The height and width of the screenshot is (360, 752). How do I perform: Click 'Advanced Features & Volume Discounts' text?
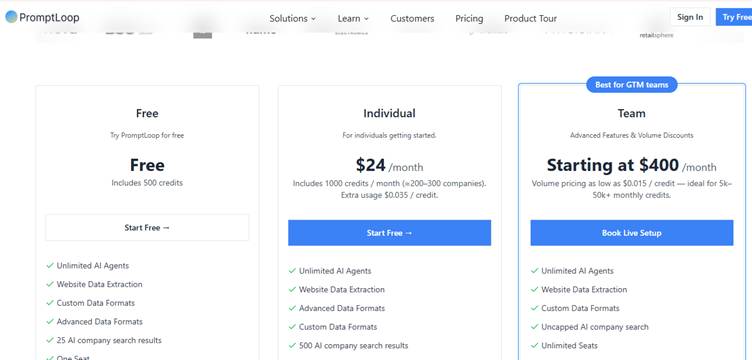[x=632, y=136]
